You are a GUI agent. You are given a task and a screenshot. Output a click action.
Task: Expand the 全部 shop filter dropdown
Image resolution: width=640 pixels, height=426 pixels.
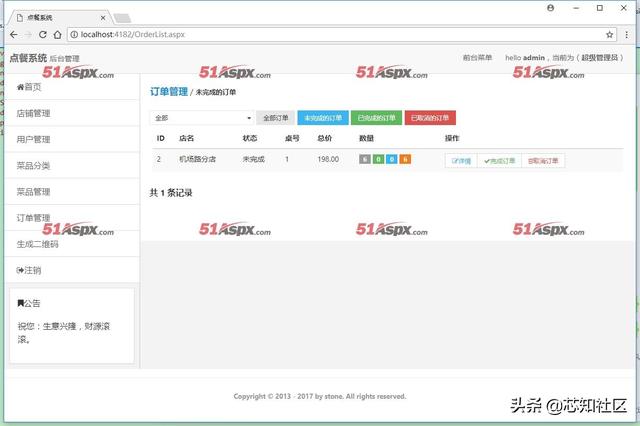(202, 118)
